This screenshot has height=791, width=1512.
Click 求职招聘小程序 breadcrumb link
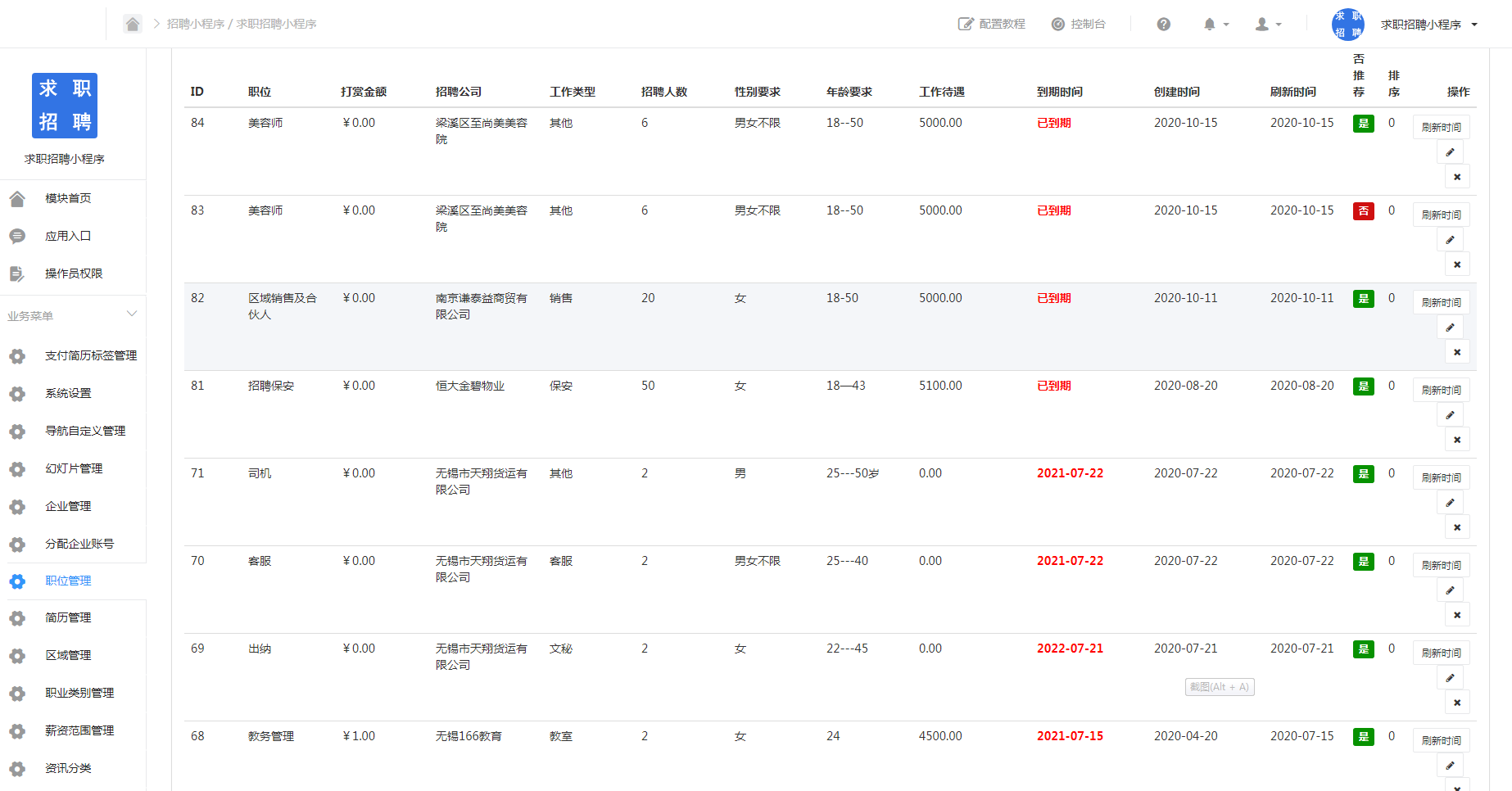tap(277, 24)
